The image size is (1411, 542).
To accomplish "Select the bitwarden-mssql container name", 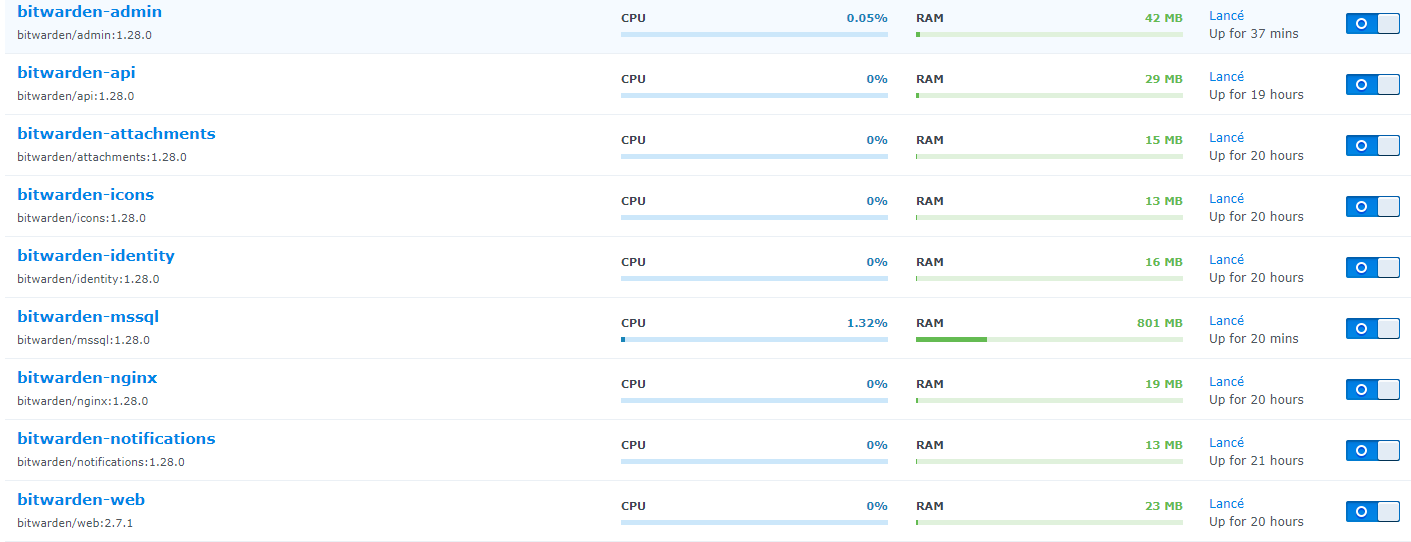I will point(88,317).
